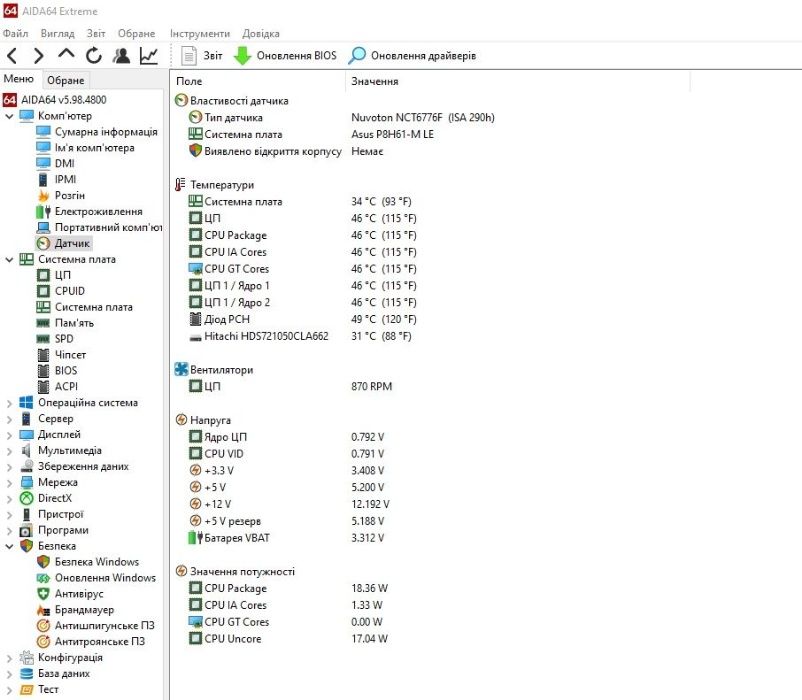Screen dimensions: 802x700
Task: Switch to the Меню tab
Action: [x=19, y=79]
